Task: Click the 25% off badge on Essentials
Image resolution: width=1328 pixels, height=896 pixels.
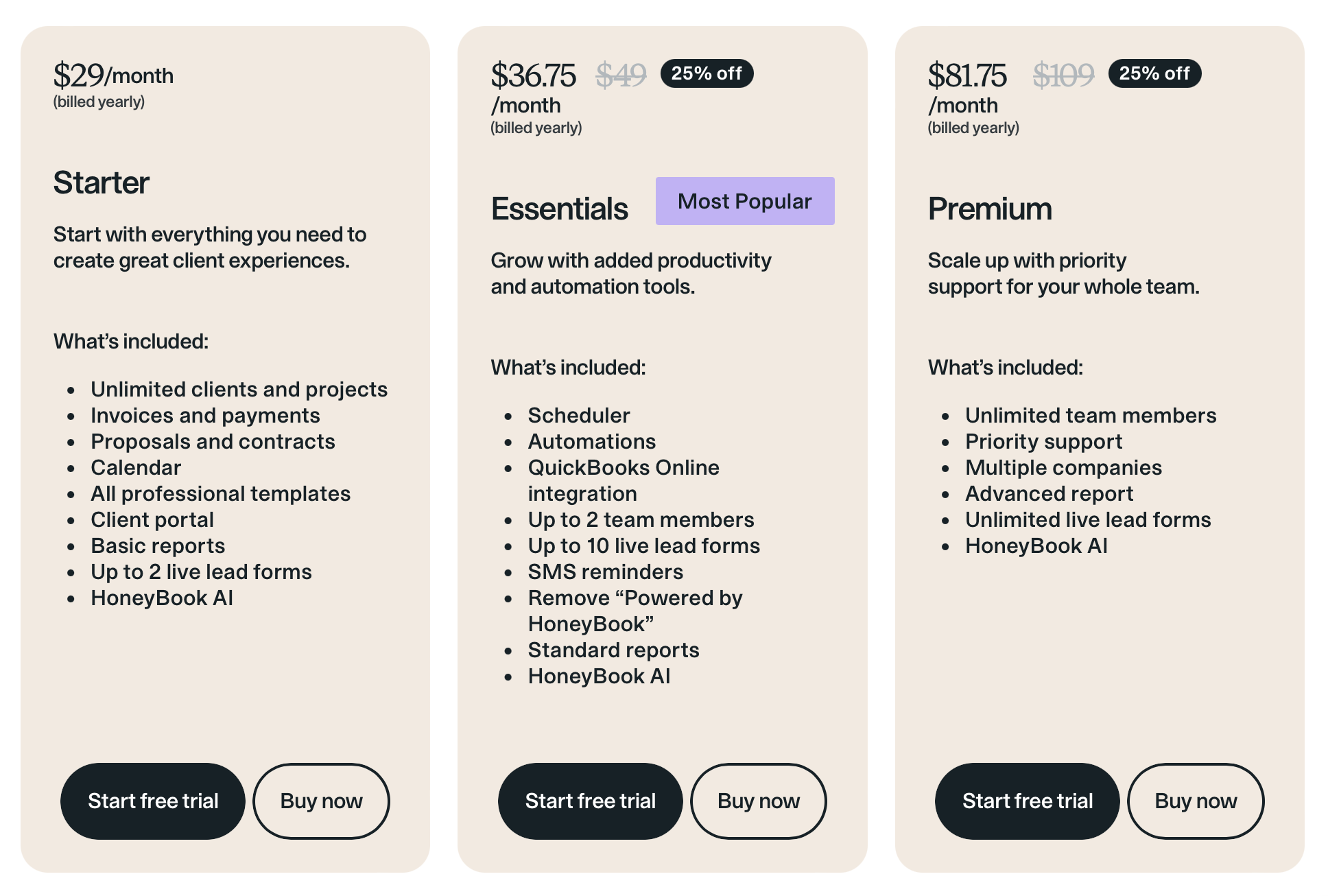Action: pyautogui.click(x=707, y=73)
